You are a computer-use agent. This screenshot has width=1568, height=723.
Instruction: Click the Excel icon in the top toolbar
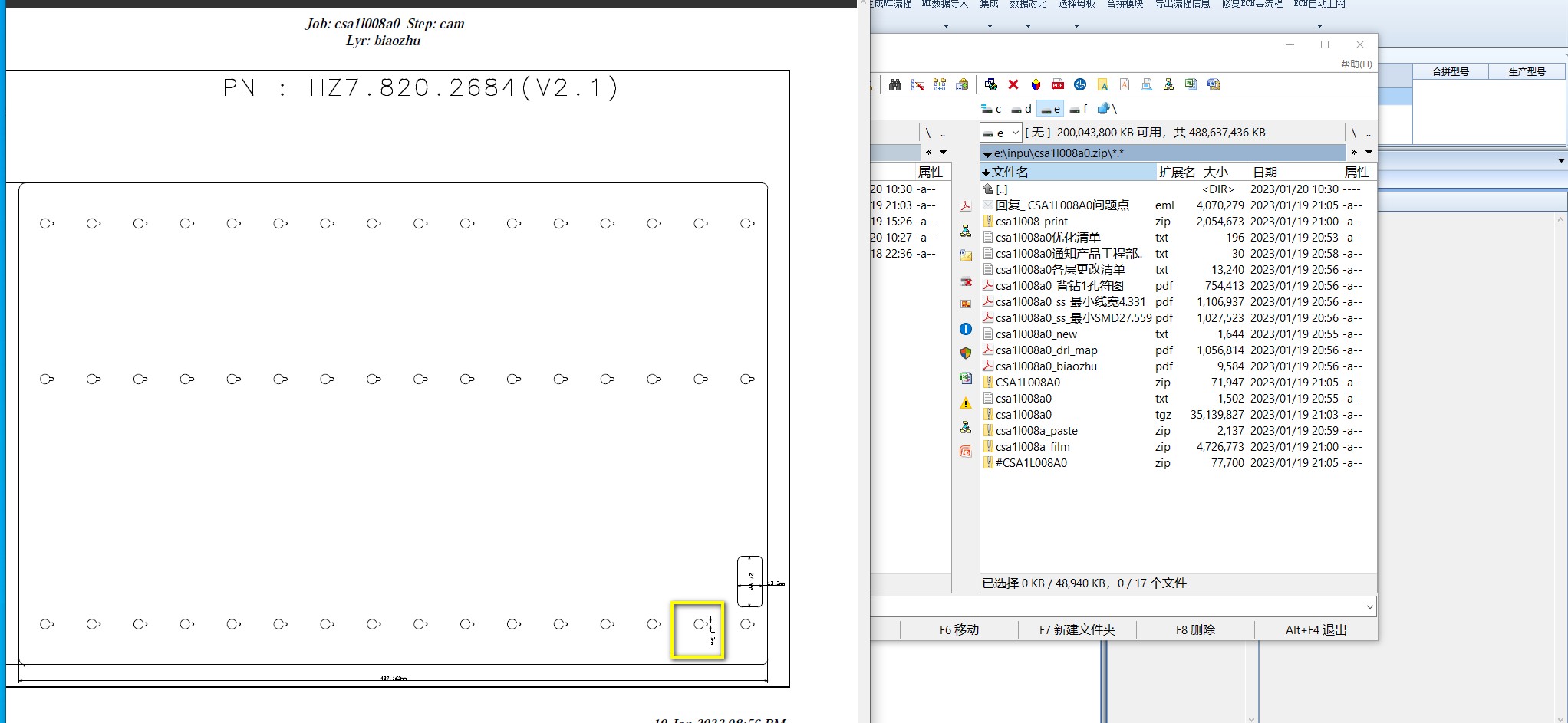pyautogui.click(x=1191, y=84)
